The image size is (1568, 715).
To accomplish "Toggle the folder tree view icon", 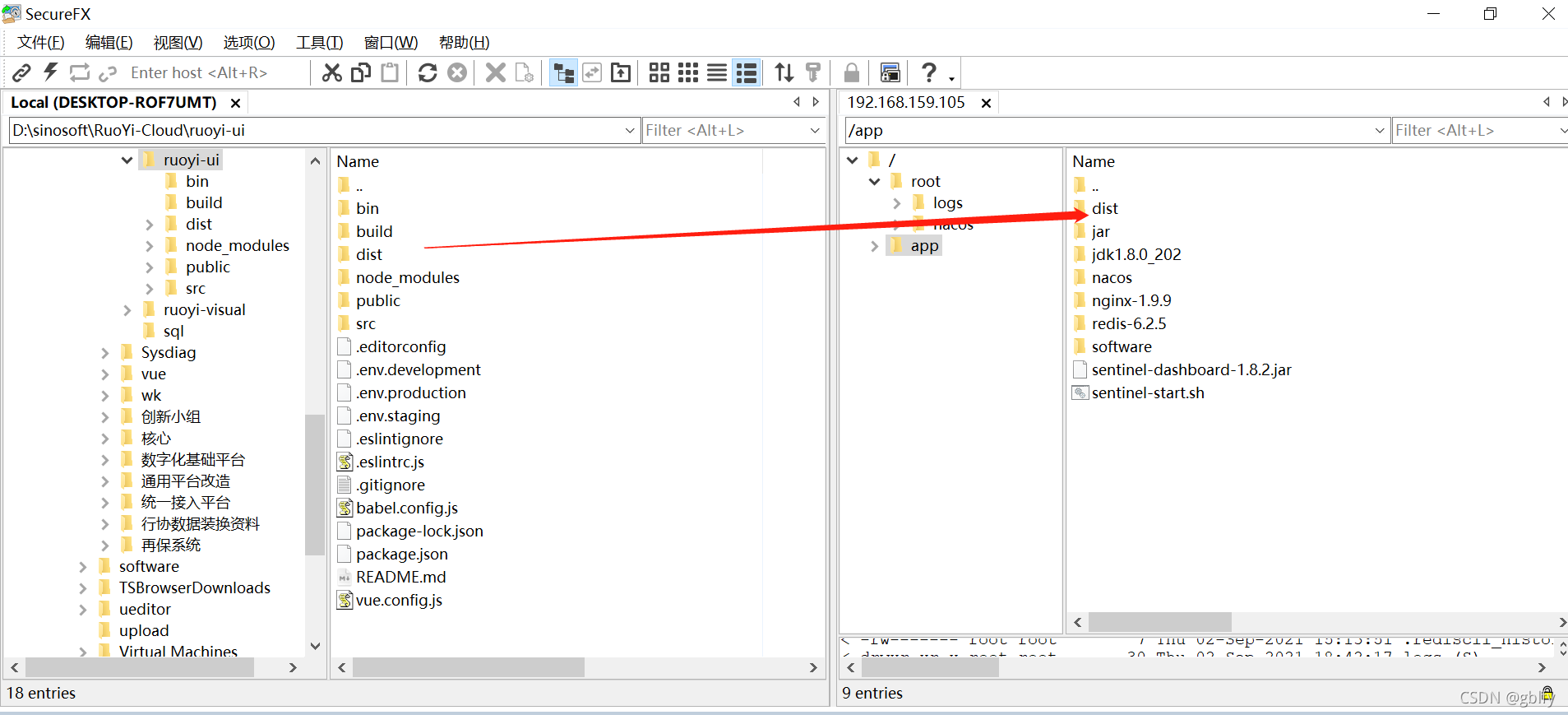I will (563, 72).
